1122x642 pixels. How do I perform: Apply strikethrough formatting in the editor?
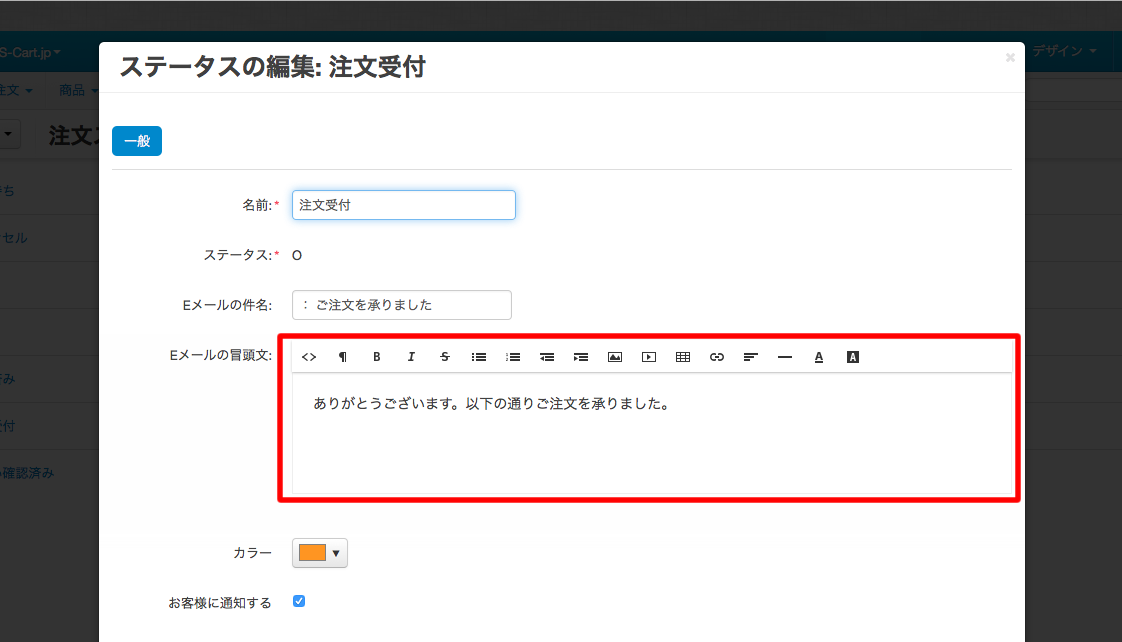point(444,357)
